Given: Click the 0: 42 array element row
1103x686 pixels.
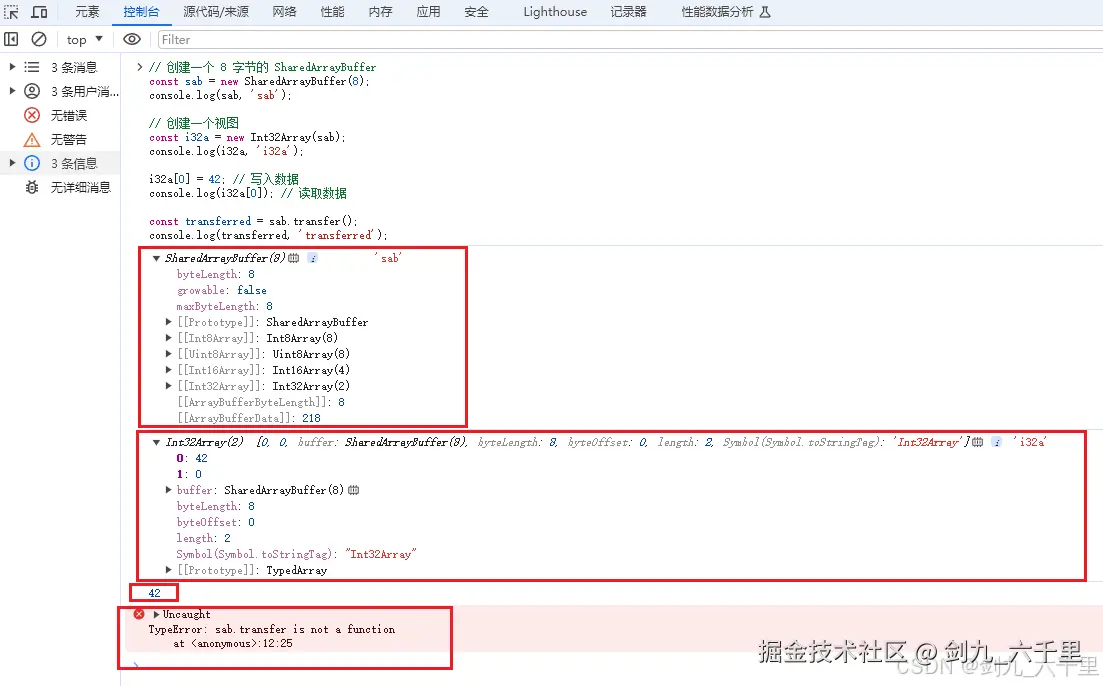Looking at the screenshot, I should tap(192, 458).
